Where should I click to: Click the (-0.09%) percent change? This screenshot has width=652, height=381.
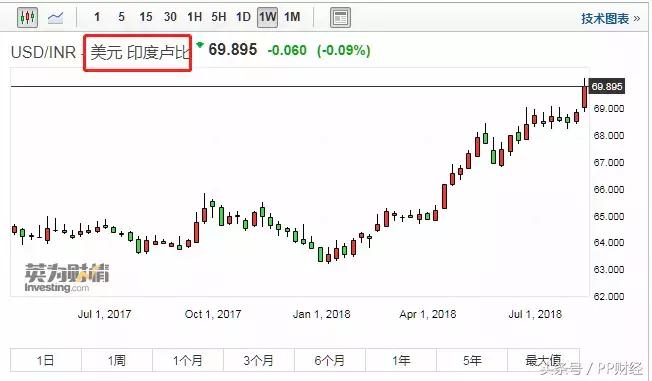point(343,50)
